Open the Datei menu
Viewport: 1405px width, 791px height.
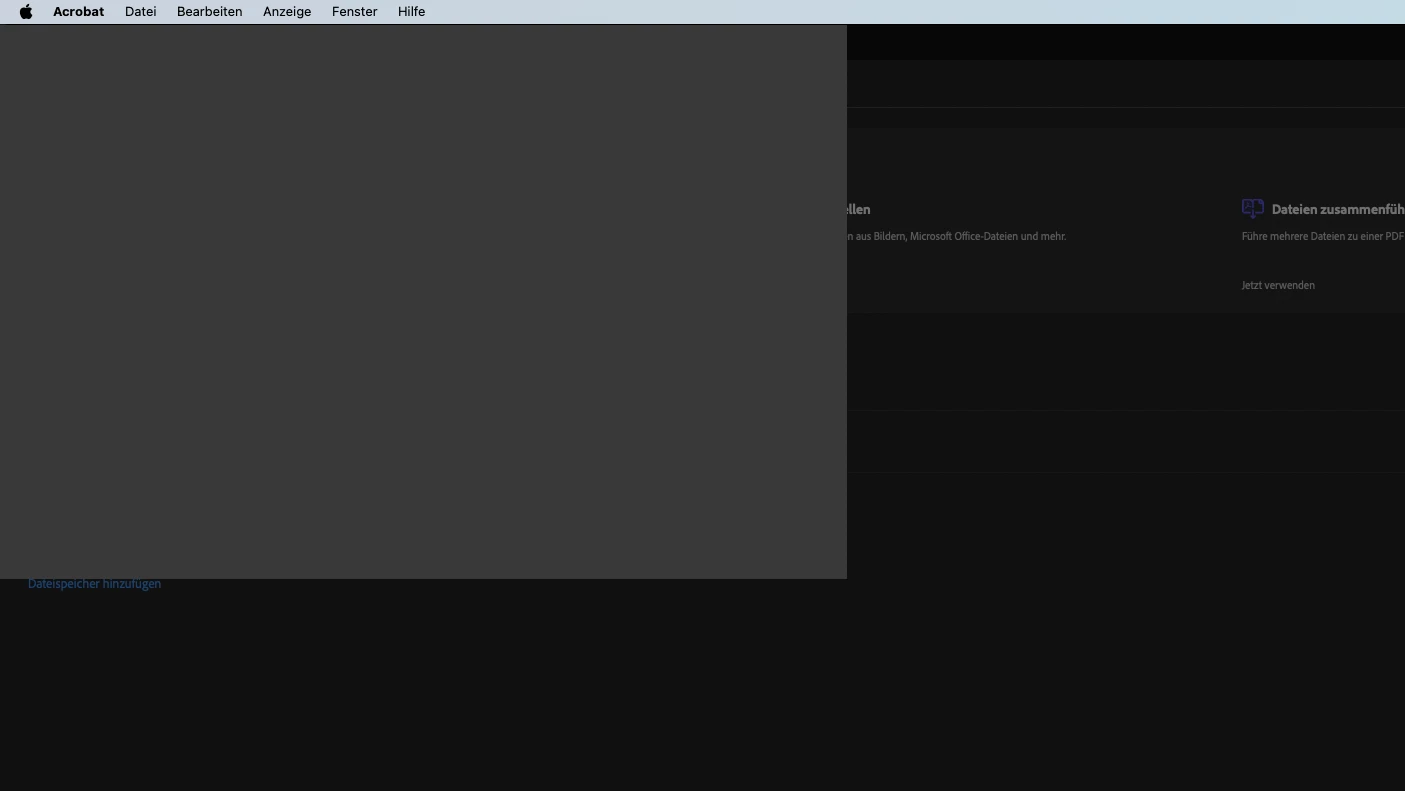tap(140, 12)
